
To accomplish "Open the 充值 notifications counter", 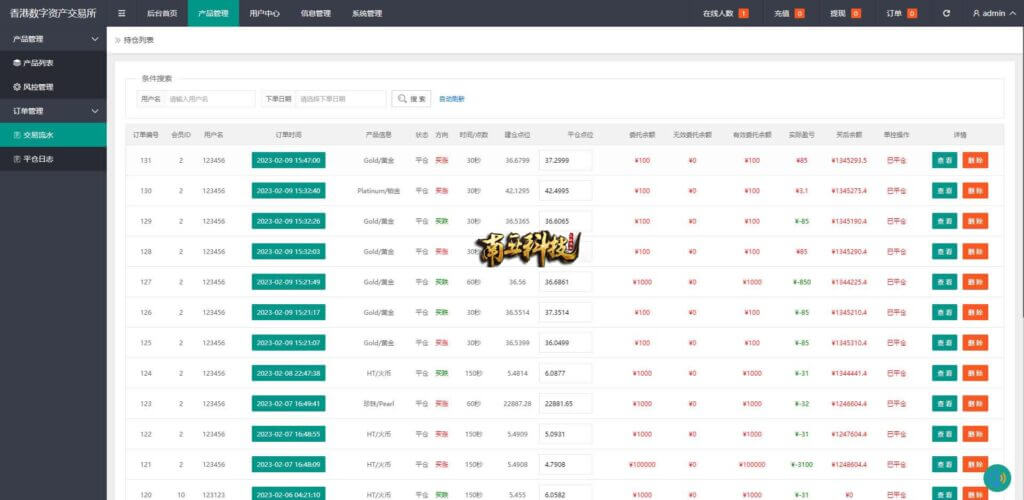I will [x=789, y=13].
